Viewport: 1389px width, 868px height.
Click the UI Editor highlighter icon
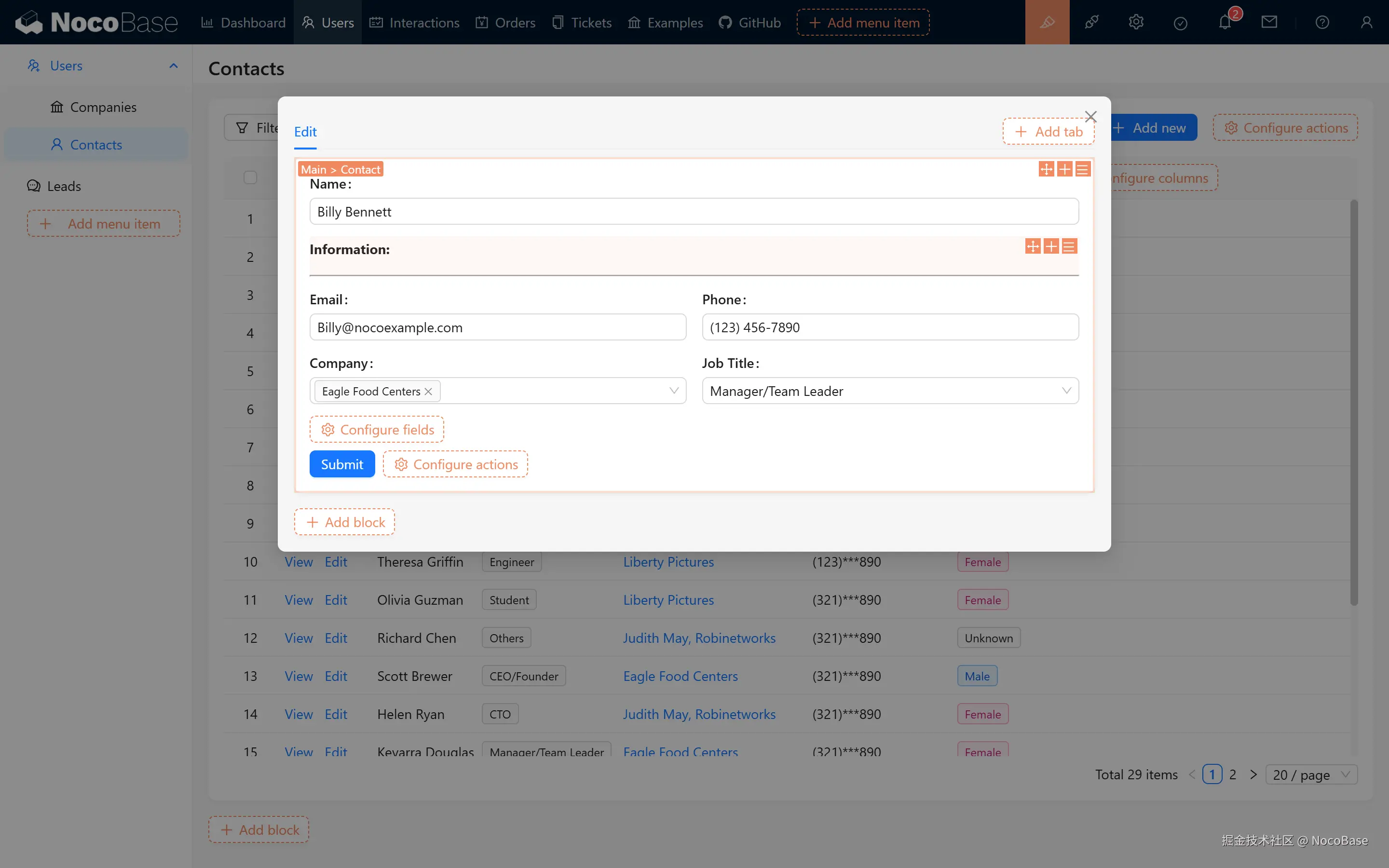(x=1047, y=22)
